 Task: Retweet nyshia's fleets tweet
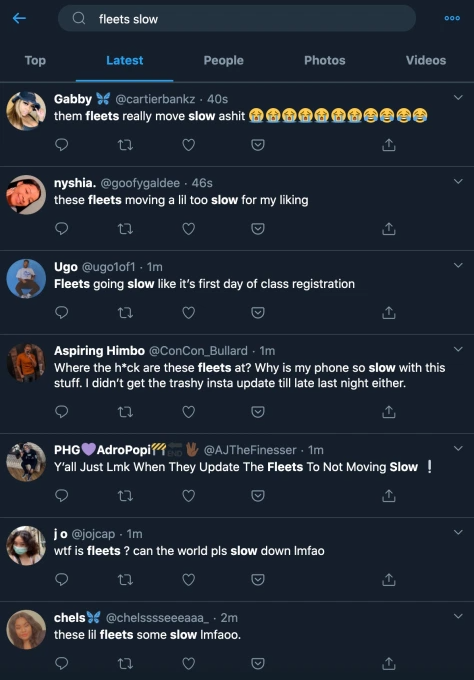click(x=125, y=229)
